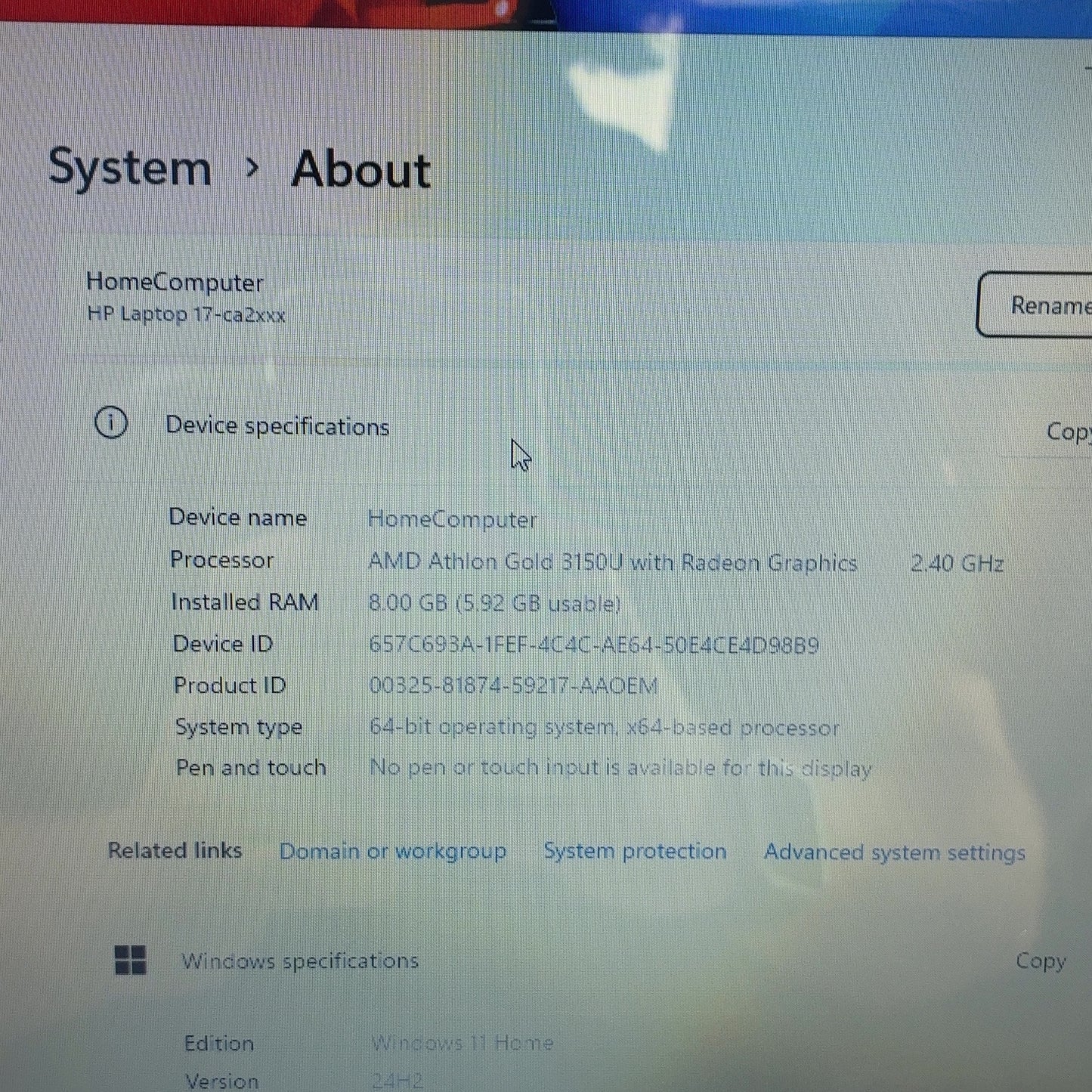Click the Device ID label
The height and width of the screenshot is (1092, 1092).
click(x=223, y=644)
